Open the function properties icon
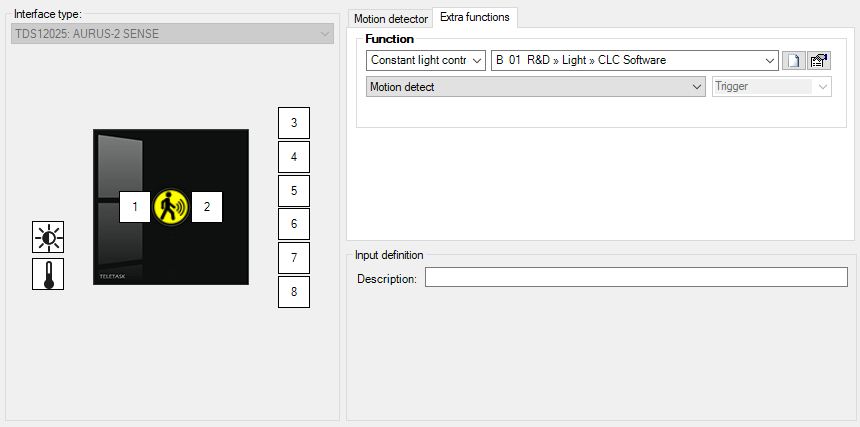The image size is (860, 427). pyautogui.click(x=820, y=61)
